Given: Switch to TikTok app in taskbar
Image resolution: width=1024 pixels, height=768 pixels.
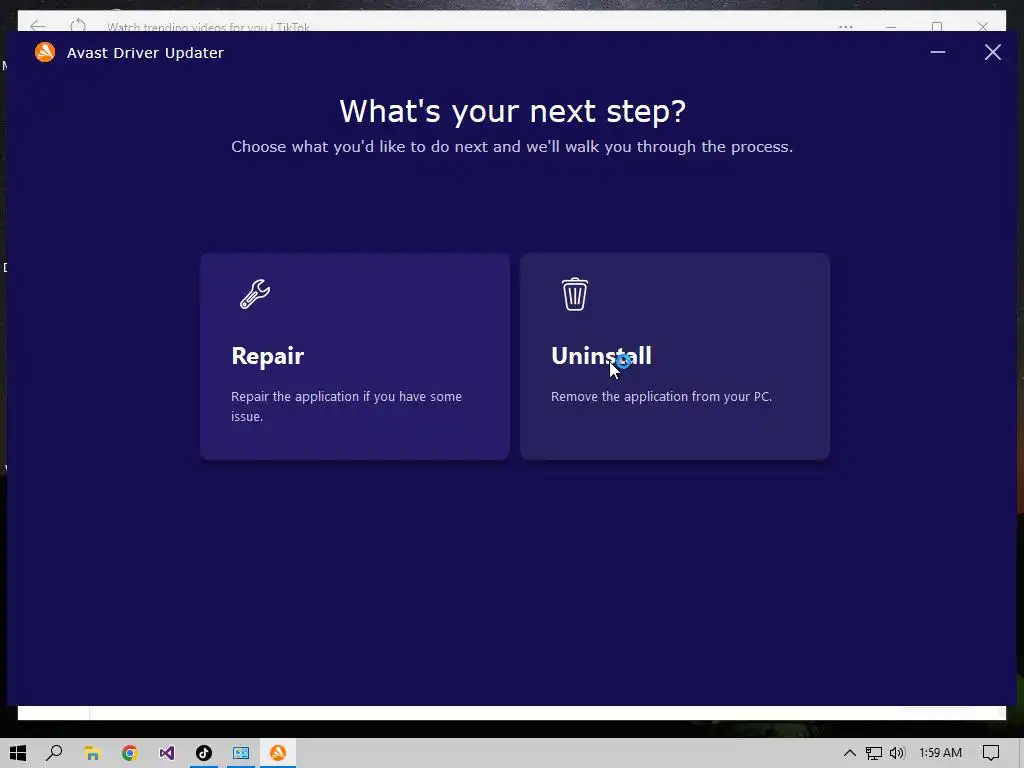Looking at the screenshot, I should [x=204, y=753].
